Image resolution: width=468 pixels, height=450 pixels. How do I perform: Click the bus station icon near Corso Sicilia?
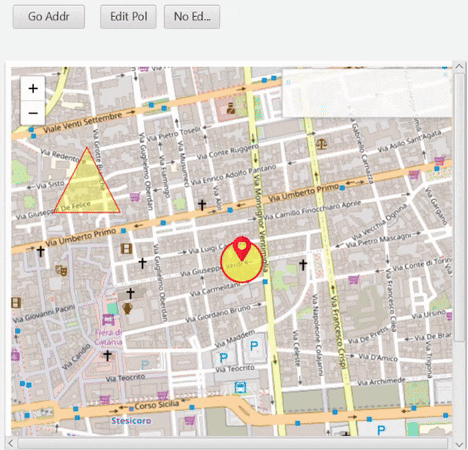(240, 388)
